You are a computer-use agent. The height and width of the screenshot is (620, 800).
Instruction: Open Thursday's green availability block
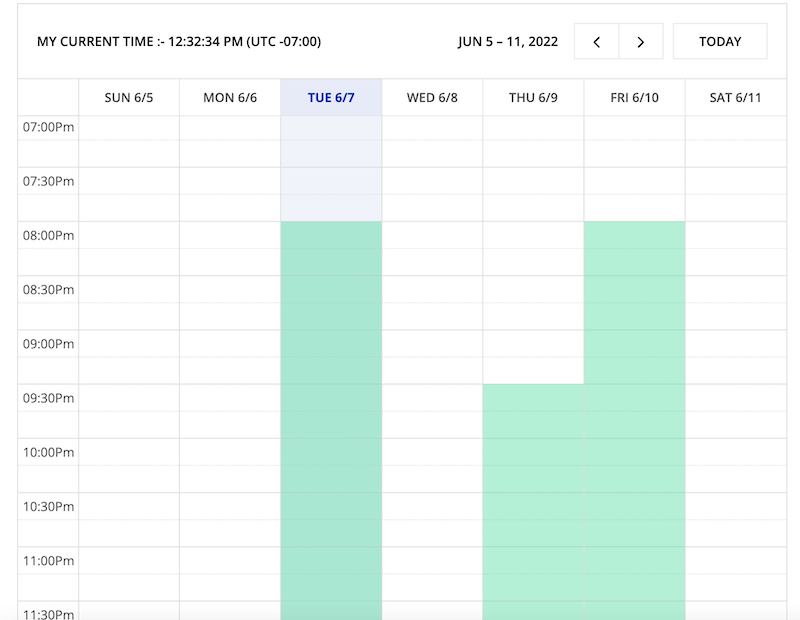(x=533, y=502)
